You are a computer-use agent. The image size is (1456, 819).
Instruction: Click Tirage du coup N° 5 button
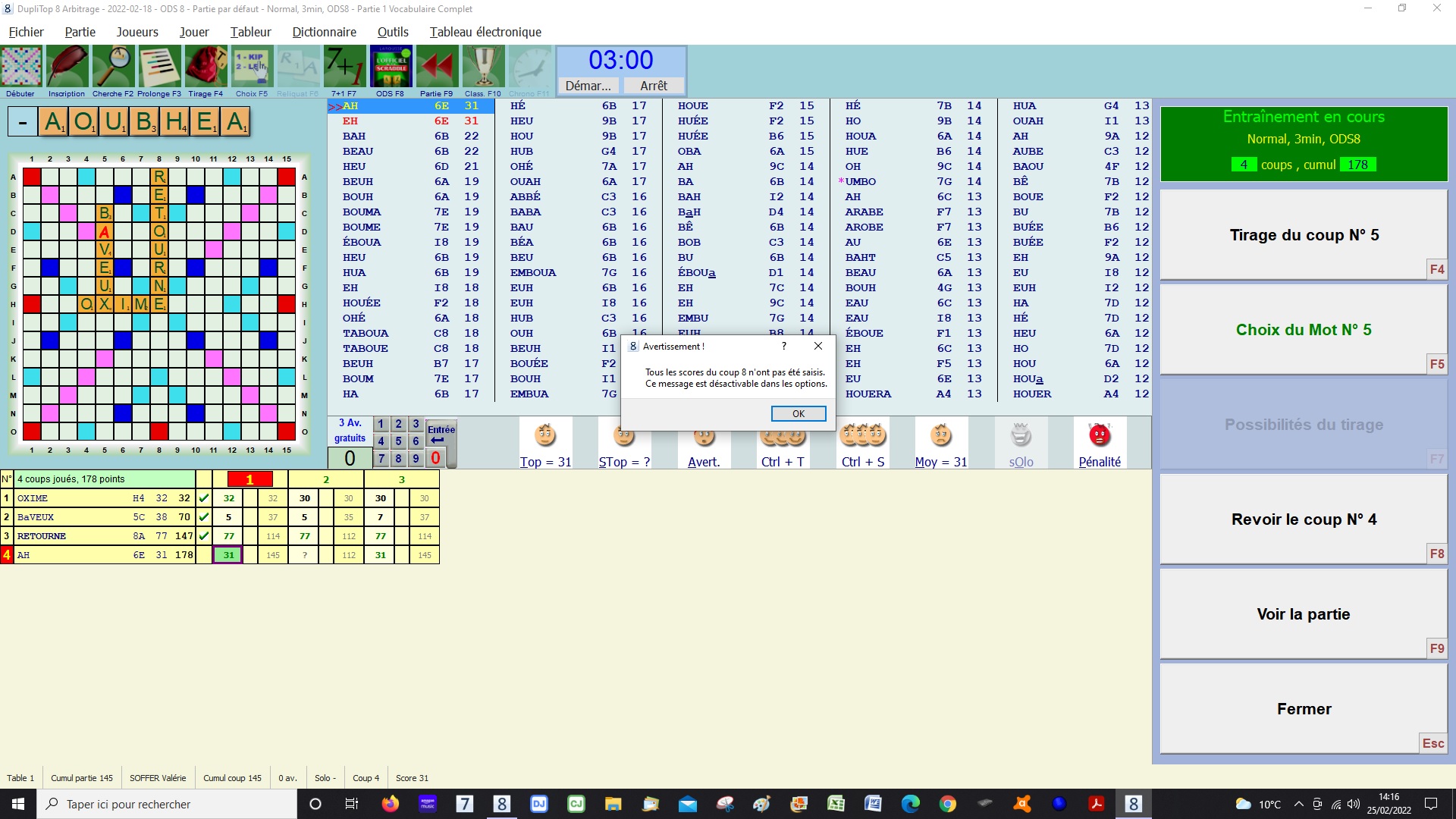point(1303,235)
